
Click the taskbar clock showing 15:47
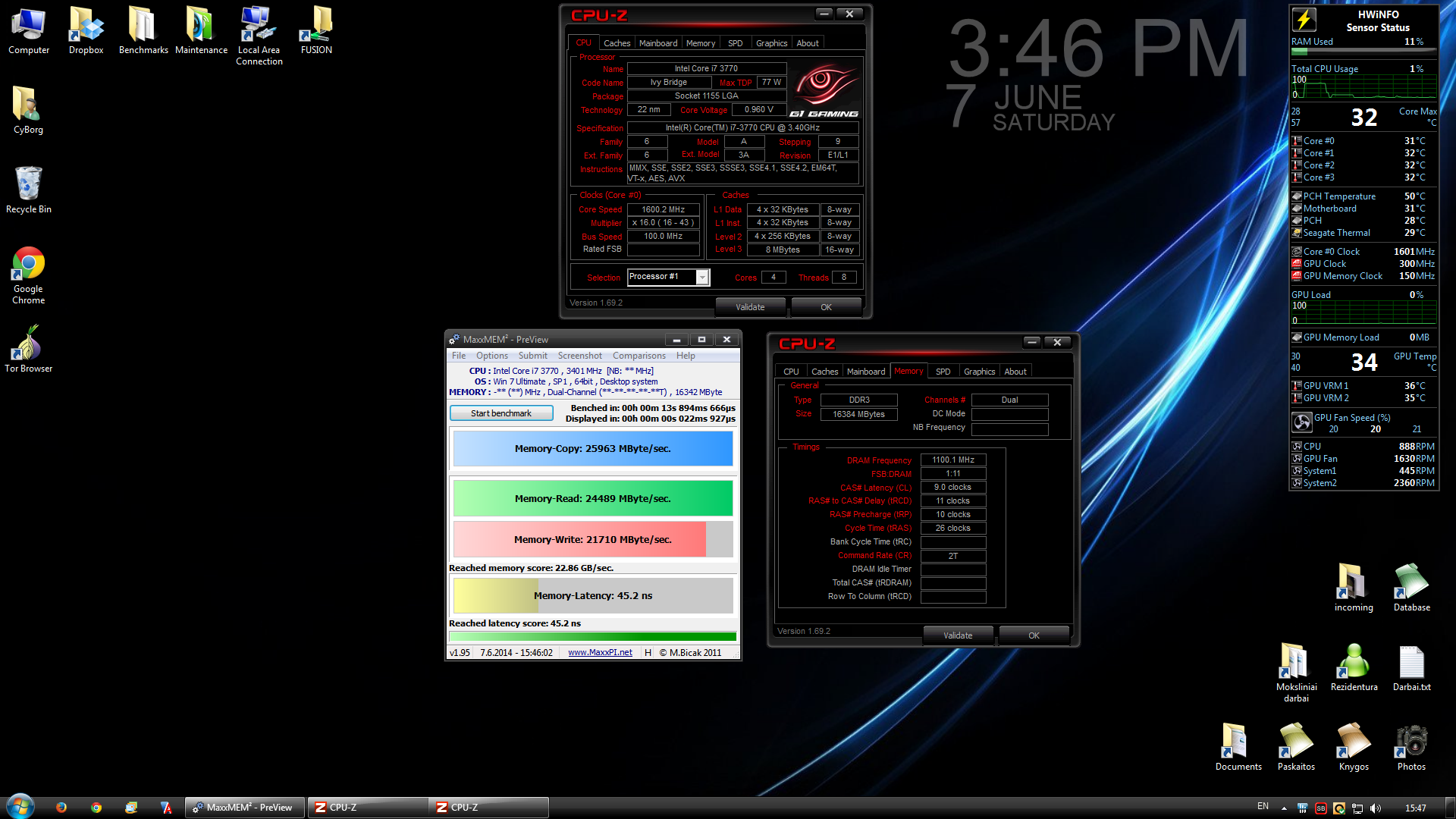1415,808
